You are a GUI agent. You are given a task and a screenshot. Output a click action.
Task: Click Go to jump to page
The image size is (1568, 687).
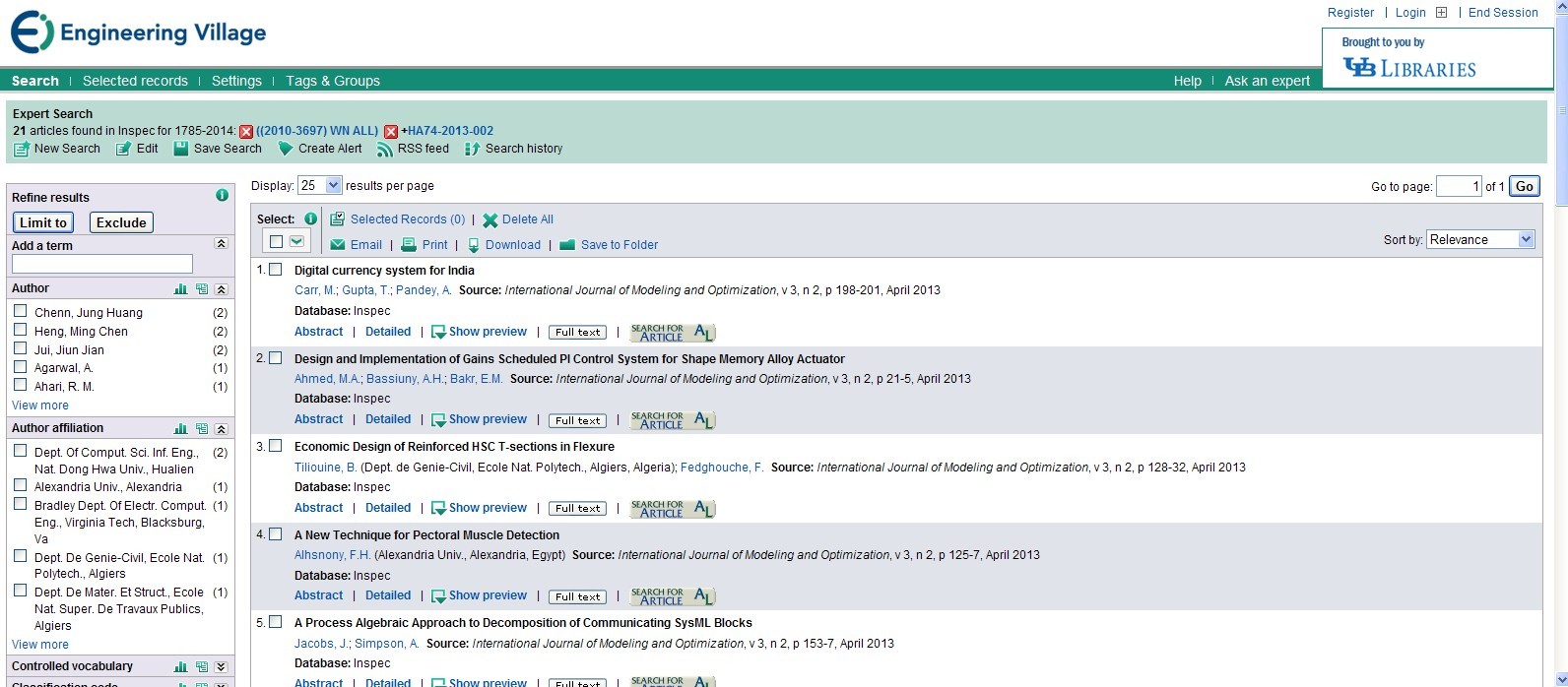point(1525,186)
